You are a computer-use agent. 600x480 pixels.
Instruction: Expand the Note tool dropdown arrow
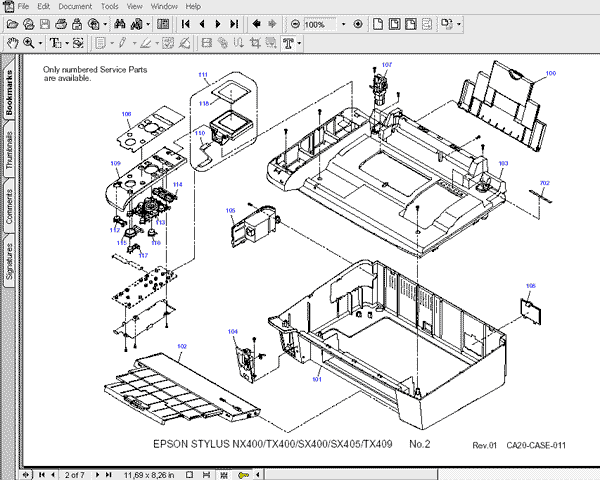coord(112,43)
